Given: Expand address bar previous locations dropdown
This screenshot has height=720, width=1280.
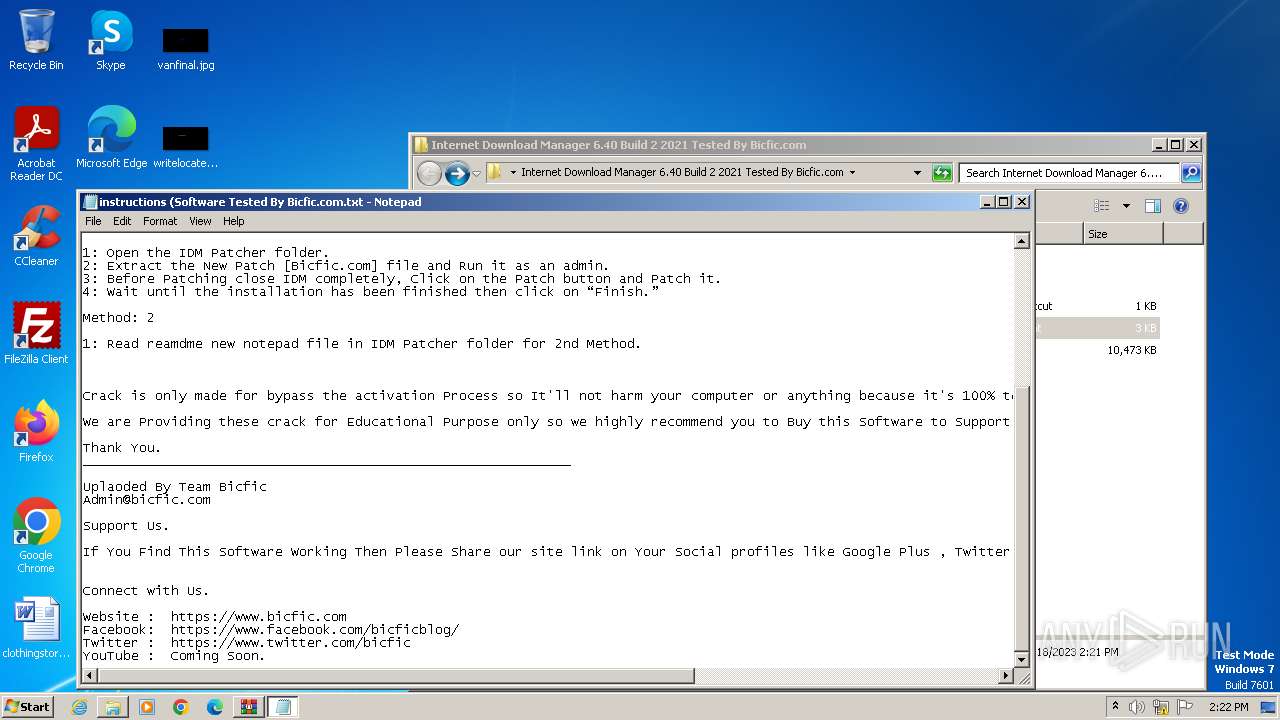Looking at the screenshot, I should (x=917, y=173).
